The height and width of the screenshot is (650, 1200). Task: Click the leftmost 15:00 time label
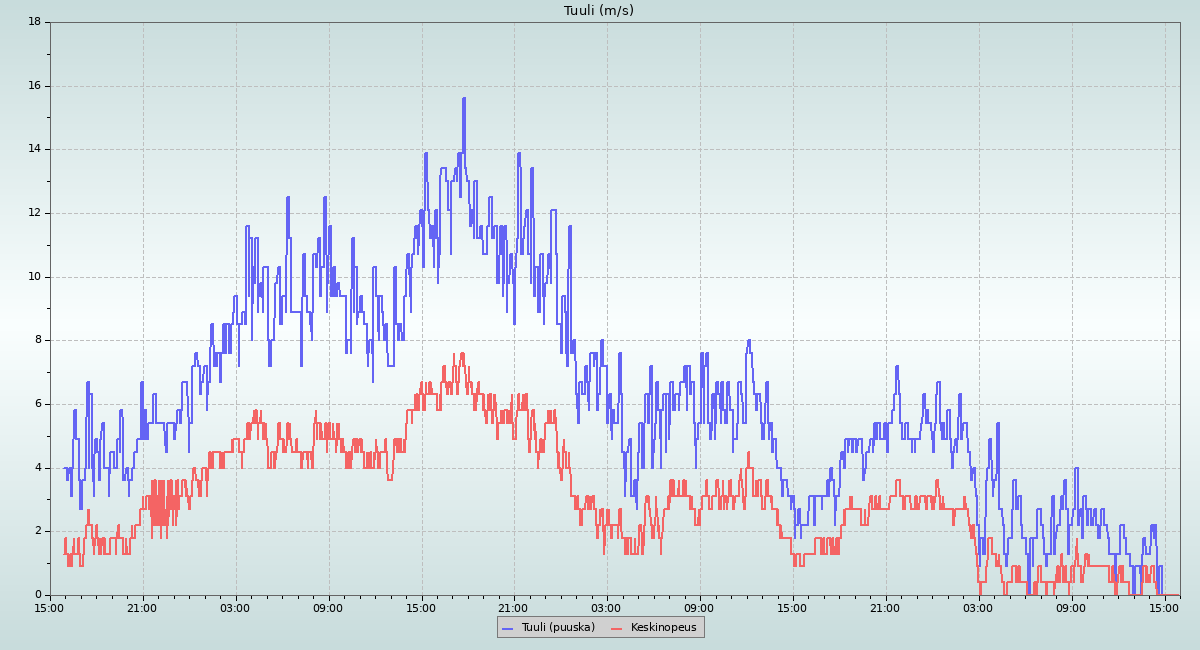[x=50, y=608]
